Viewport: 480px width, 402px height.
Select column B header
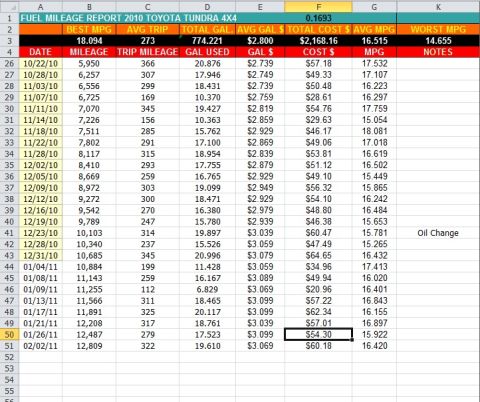point(89,7)
